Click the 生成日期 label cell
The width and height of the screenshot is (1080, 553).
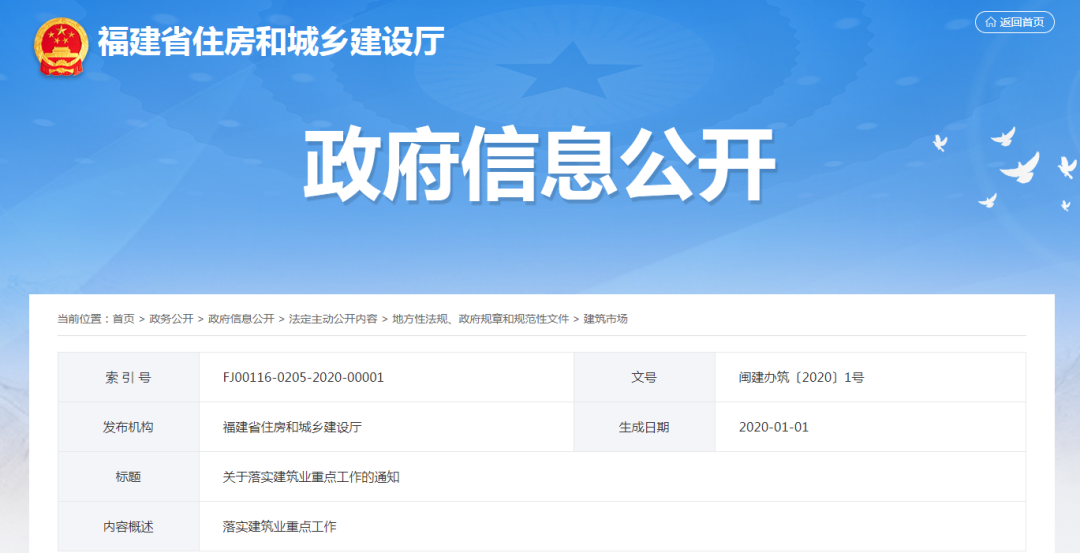(x=644, y=427)
